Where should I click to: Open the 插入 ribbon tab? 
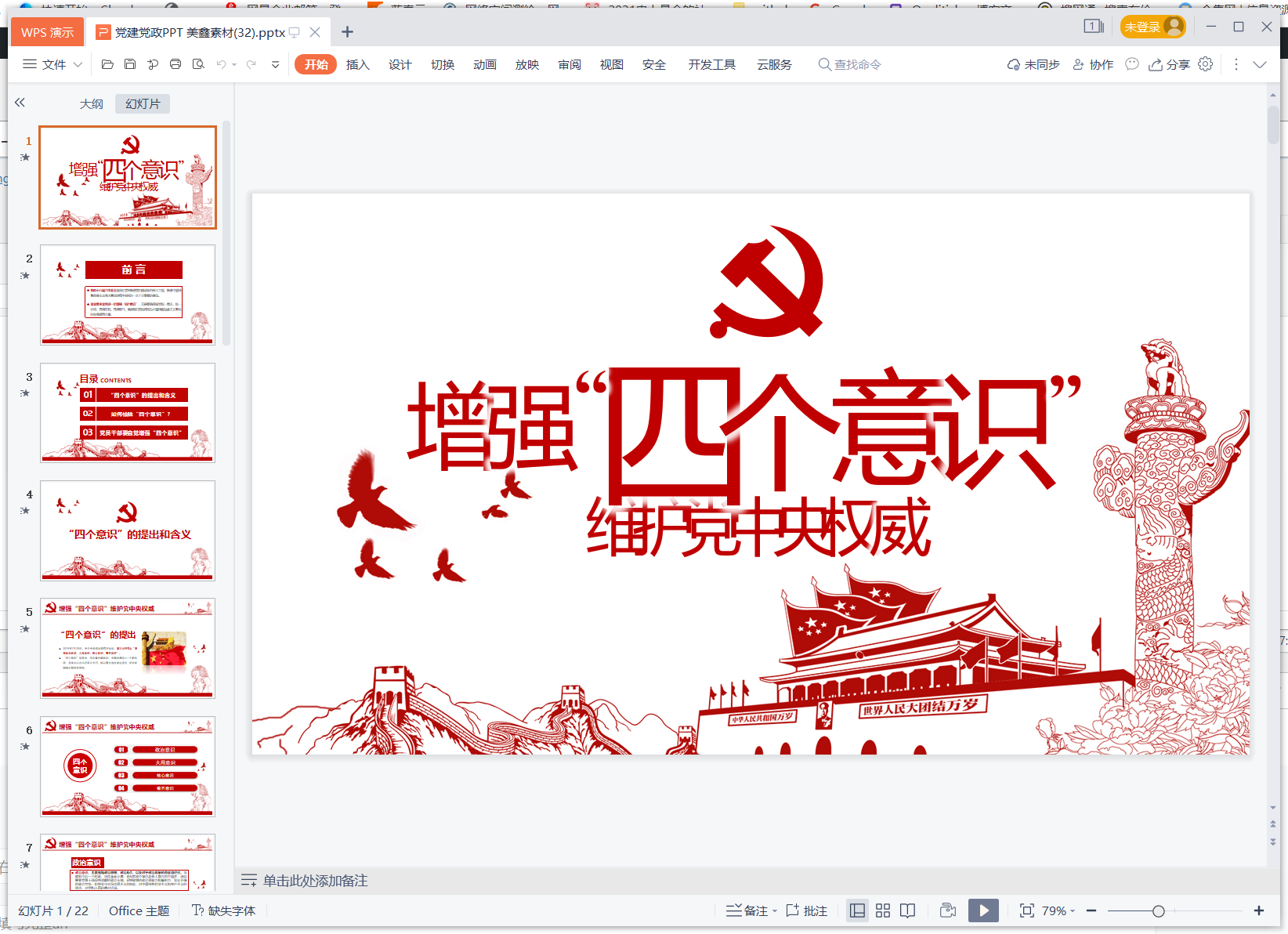pos(358,64)
